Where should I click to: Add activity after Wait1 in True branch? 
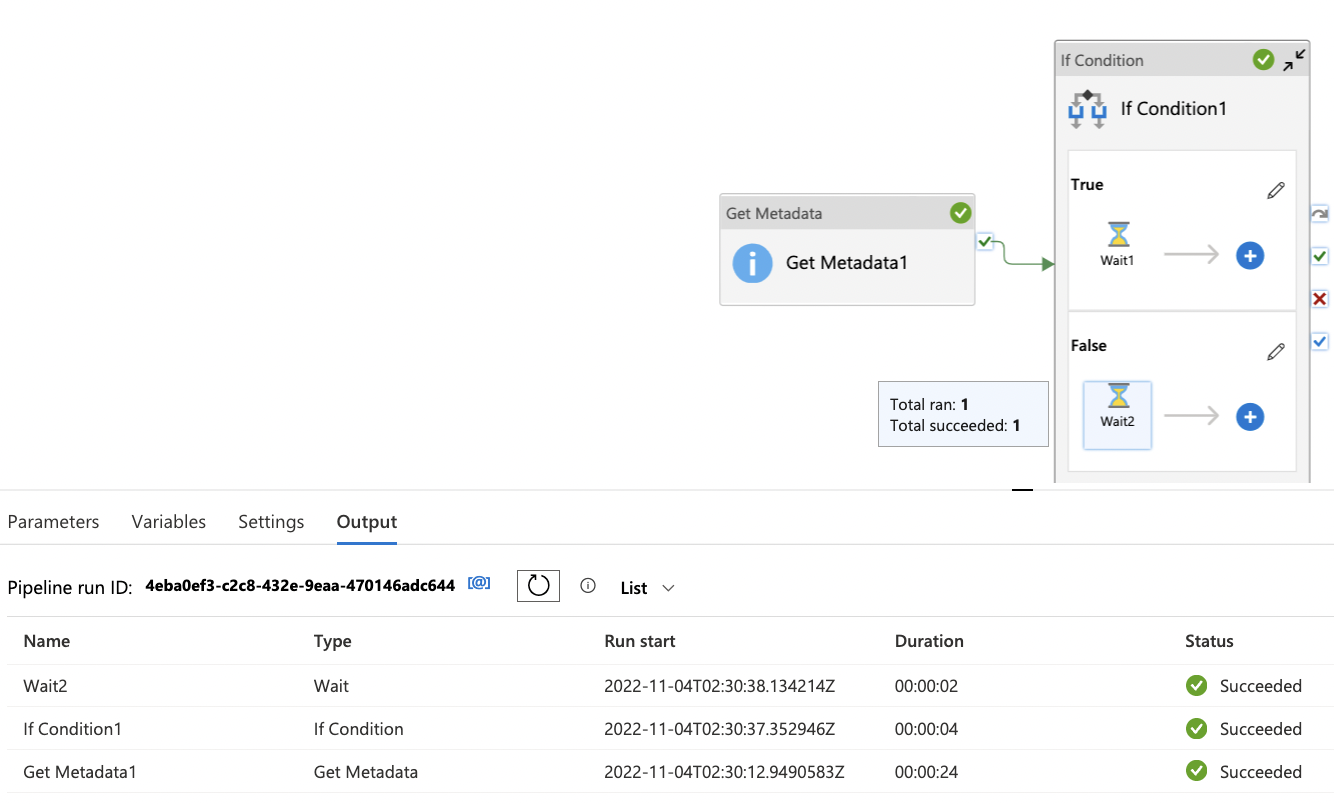[x=1249, y=256]
